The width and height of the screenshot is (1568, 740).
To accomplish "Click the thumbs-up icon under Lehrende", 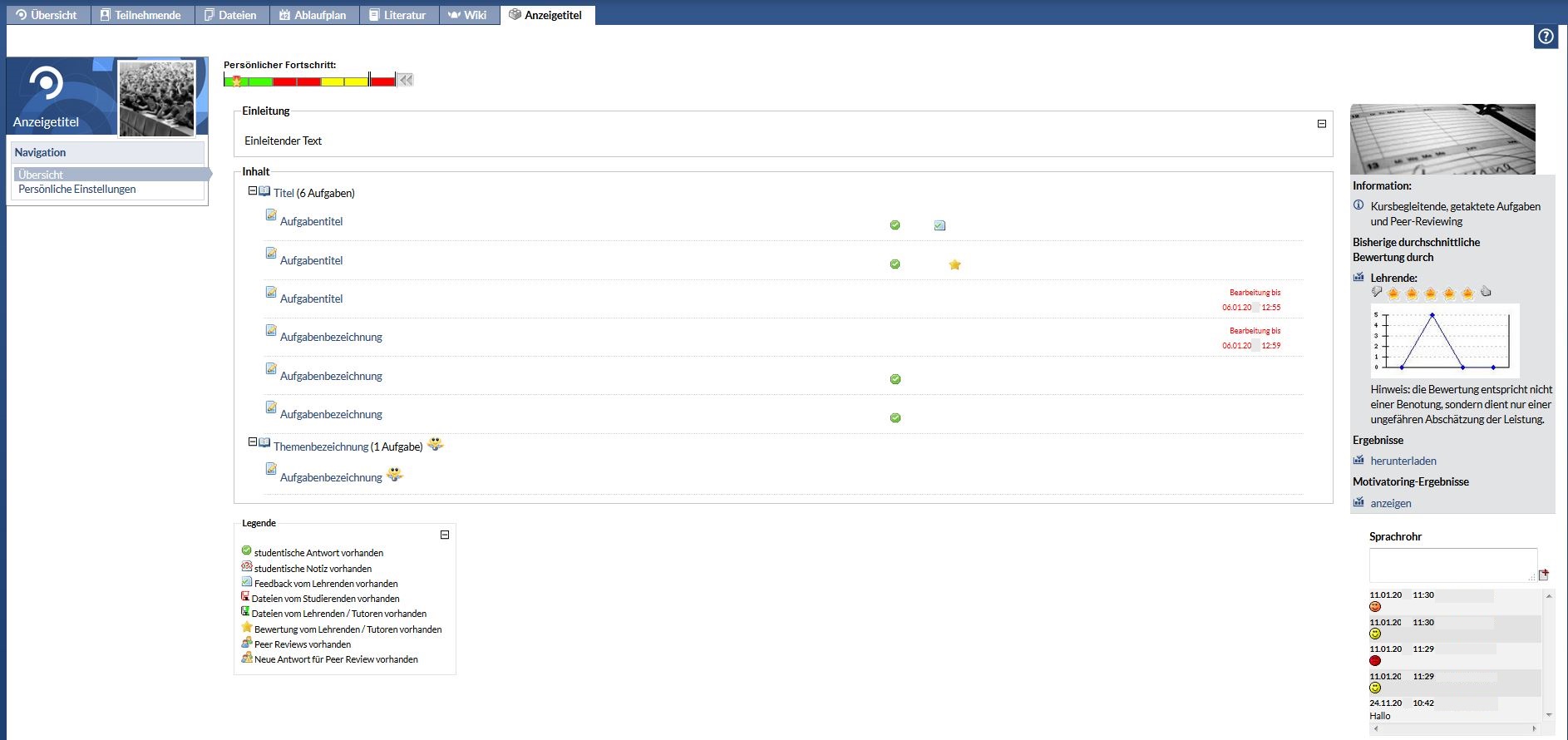I will pos(1486,292).
